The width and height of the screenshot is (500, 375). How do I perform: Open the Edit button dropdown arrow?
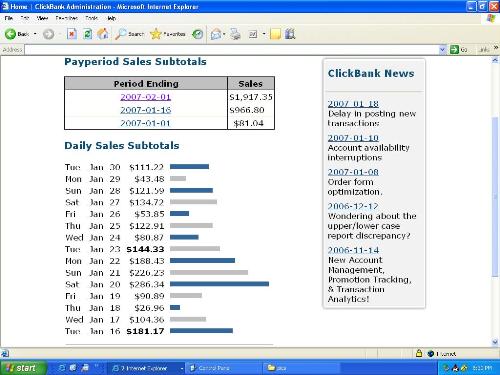tap(264, 34)
